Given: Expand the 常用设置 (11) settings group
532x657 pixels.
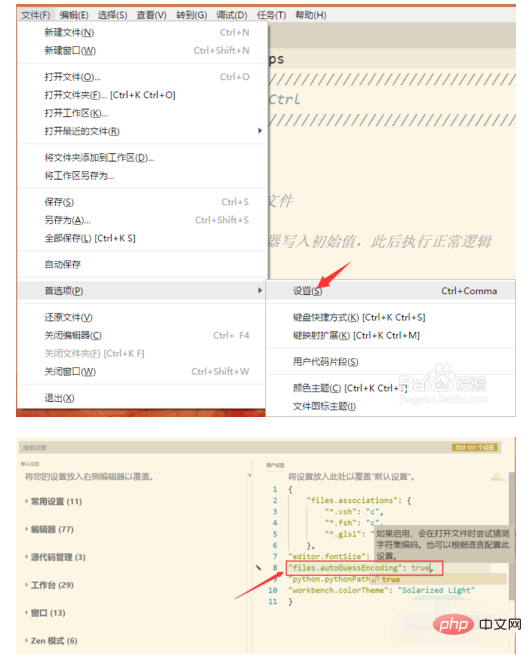Looking at the screenshot, I should pyautogui.click(x=54, y=501).
